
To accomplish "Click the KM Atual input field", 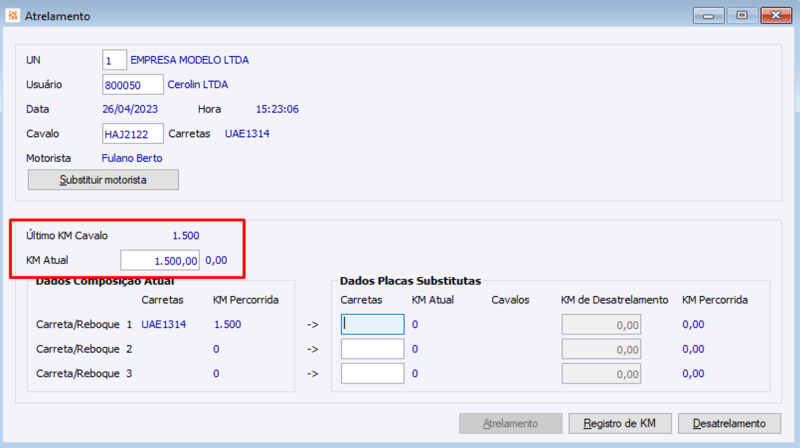I will click(x=160, y=260).
